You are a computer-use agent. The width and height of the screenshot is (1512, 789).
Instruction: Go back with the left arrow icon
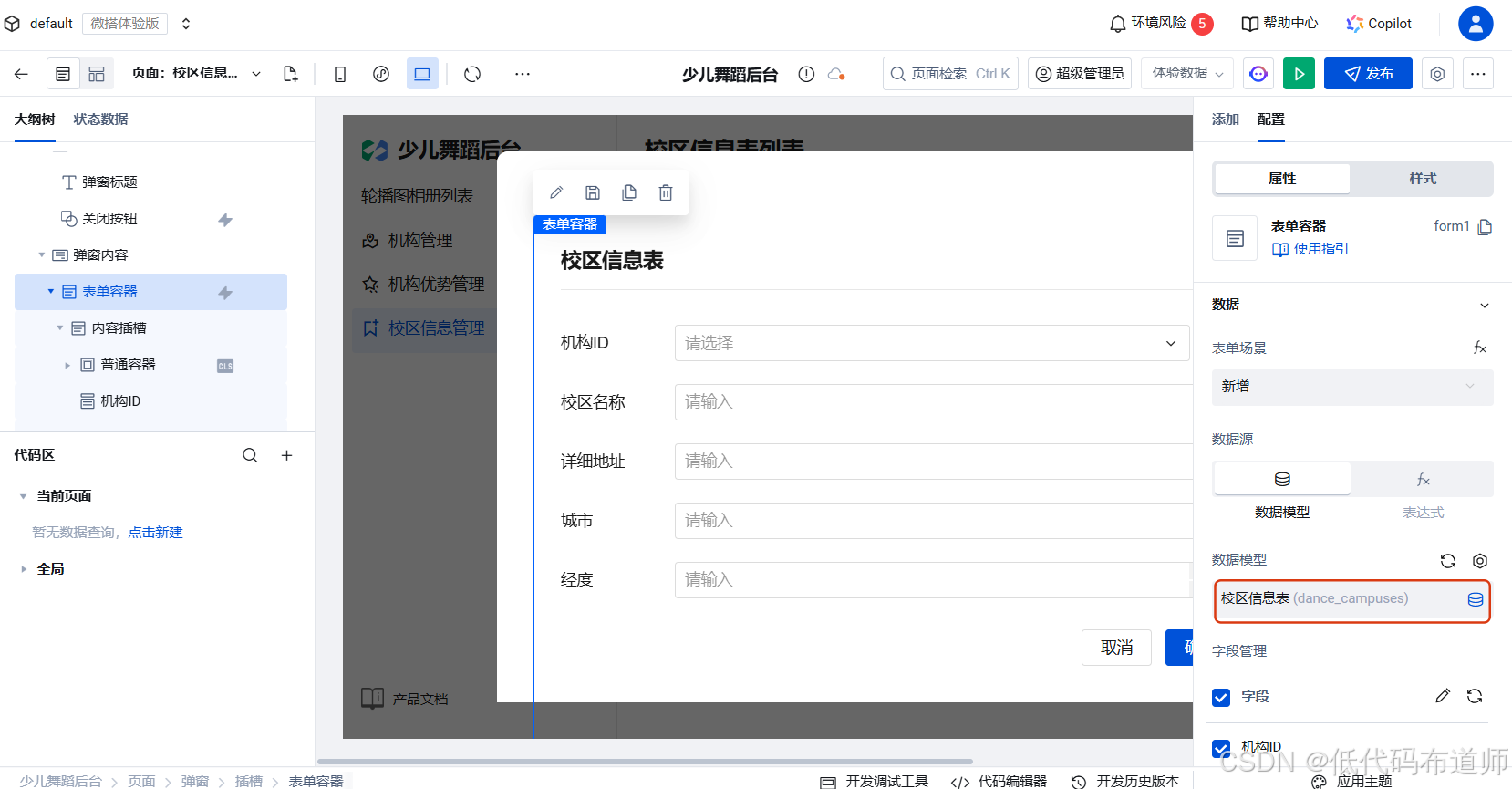pos(21,74)
